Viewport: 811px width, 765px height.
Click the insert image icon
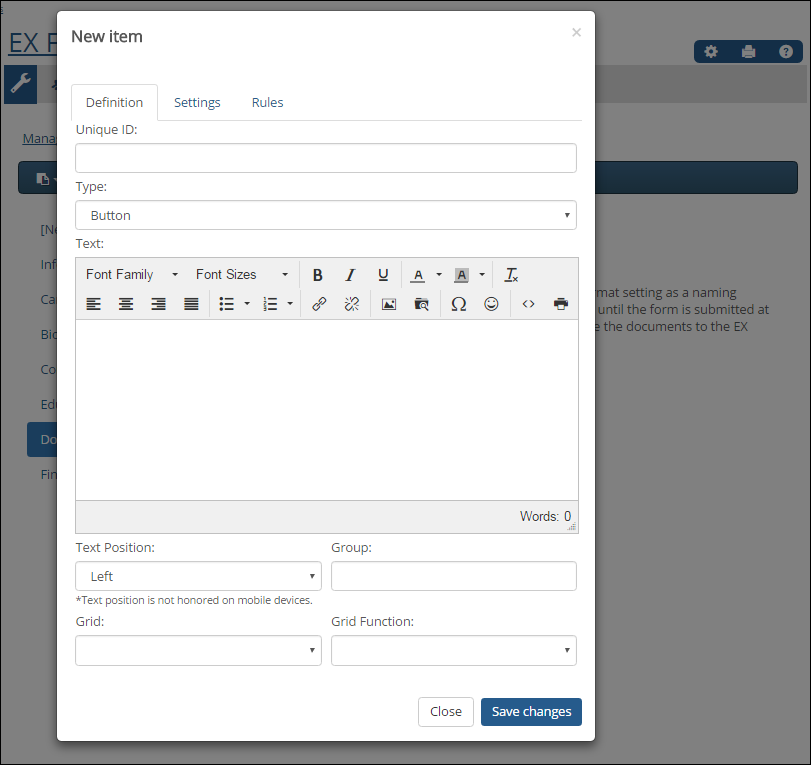coord(389,304)
